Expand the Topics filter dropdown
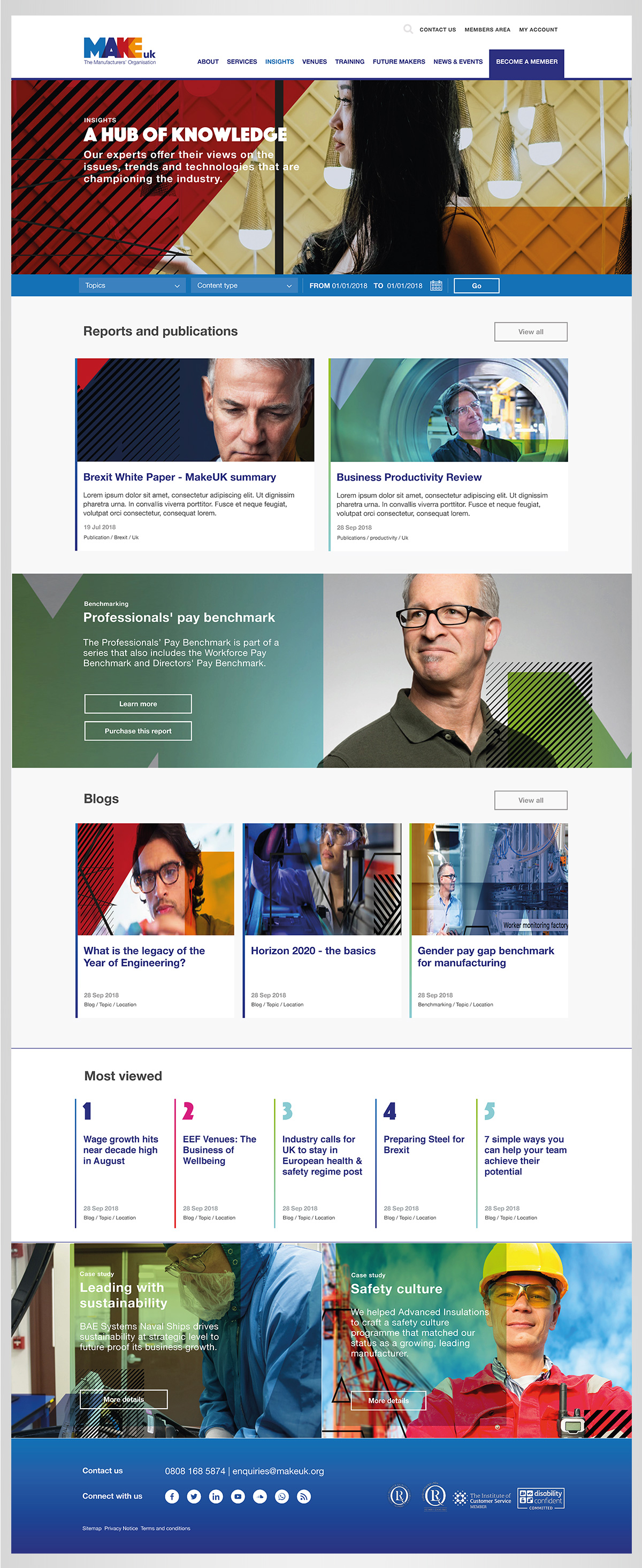642x1568 pixels. click(132, 285)
